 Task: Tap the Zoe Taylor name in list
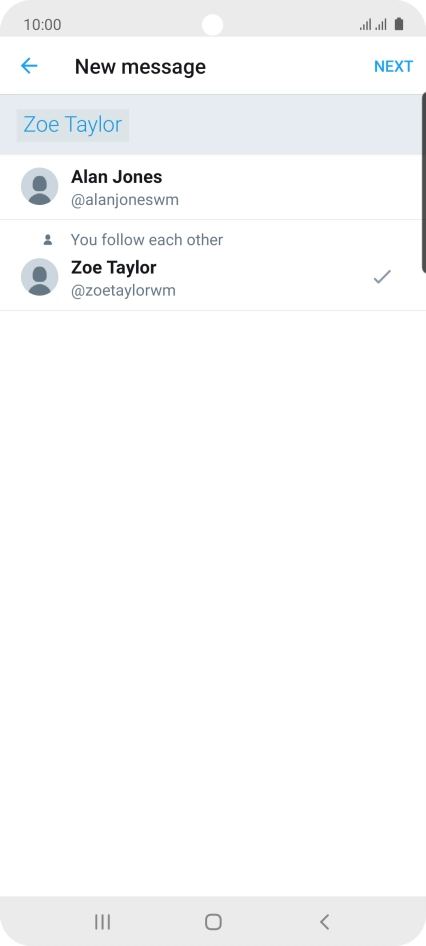[113, 267]
